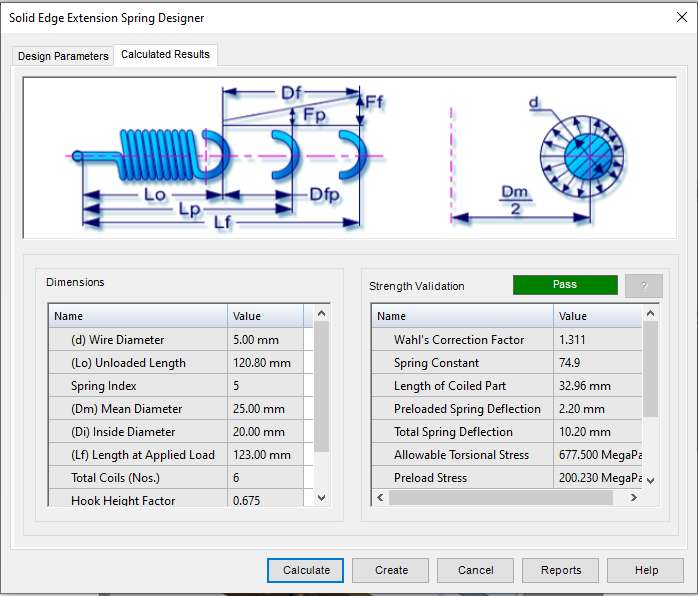
Task: Select the Total Spring Deflection row
Action: (x=507, y=432)
